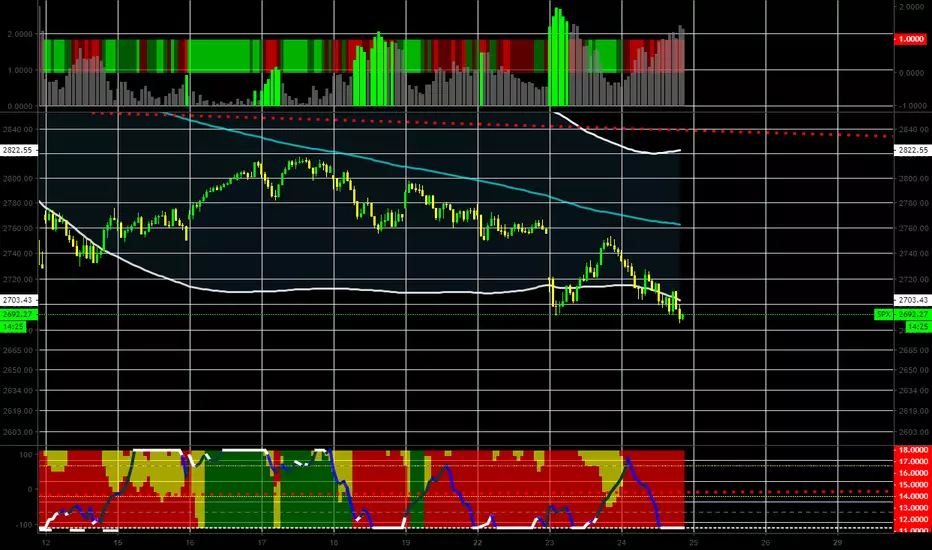Click the red 1.0000 value label in the top indicator scale
This screenshot has height=550, width=932.
tap(911, 39)
